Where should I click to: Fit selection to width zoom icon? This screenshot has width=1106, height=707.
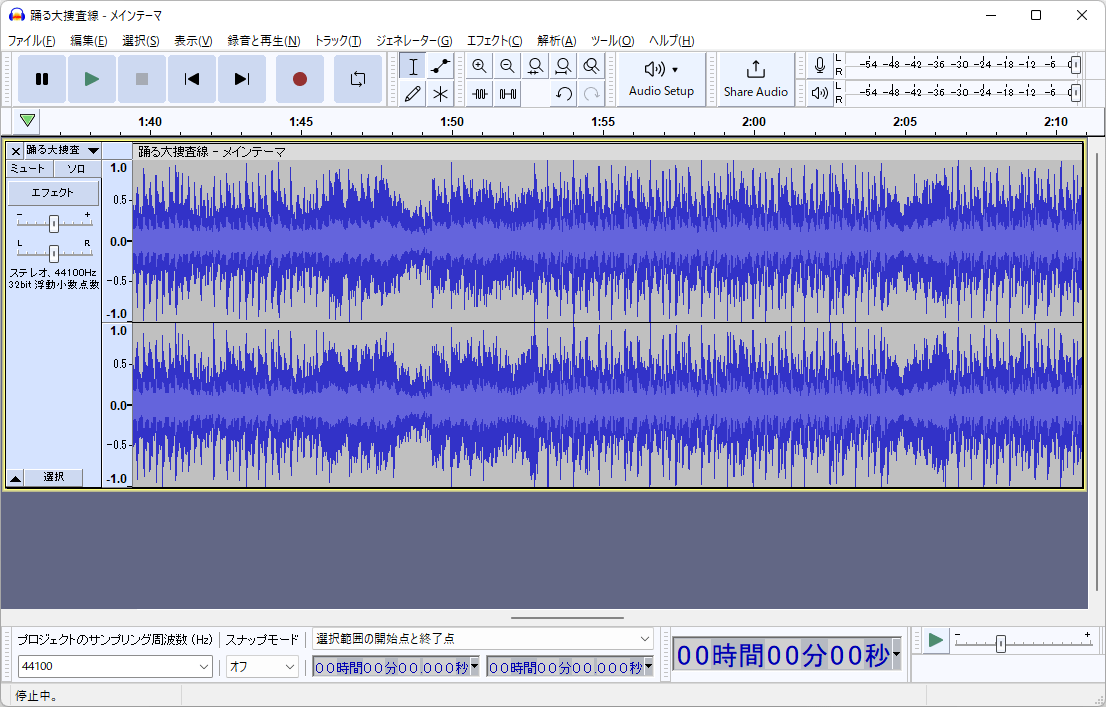pos(535,66)
